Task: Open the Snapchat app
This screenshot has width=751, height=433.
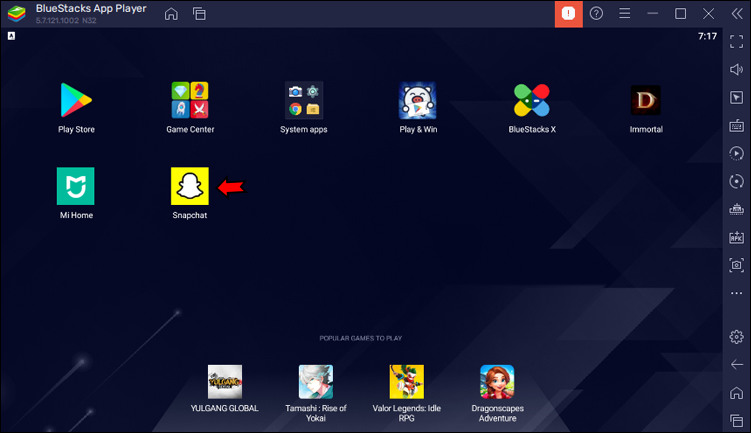Action: click(190, 186)
